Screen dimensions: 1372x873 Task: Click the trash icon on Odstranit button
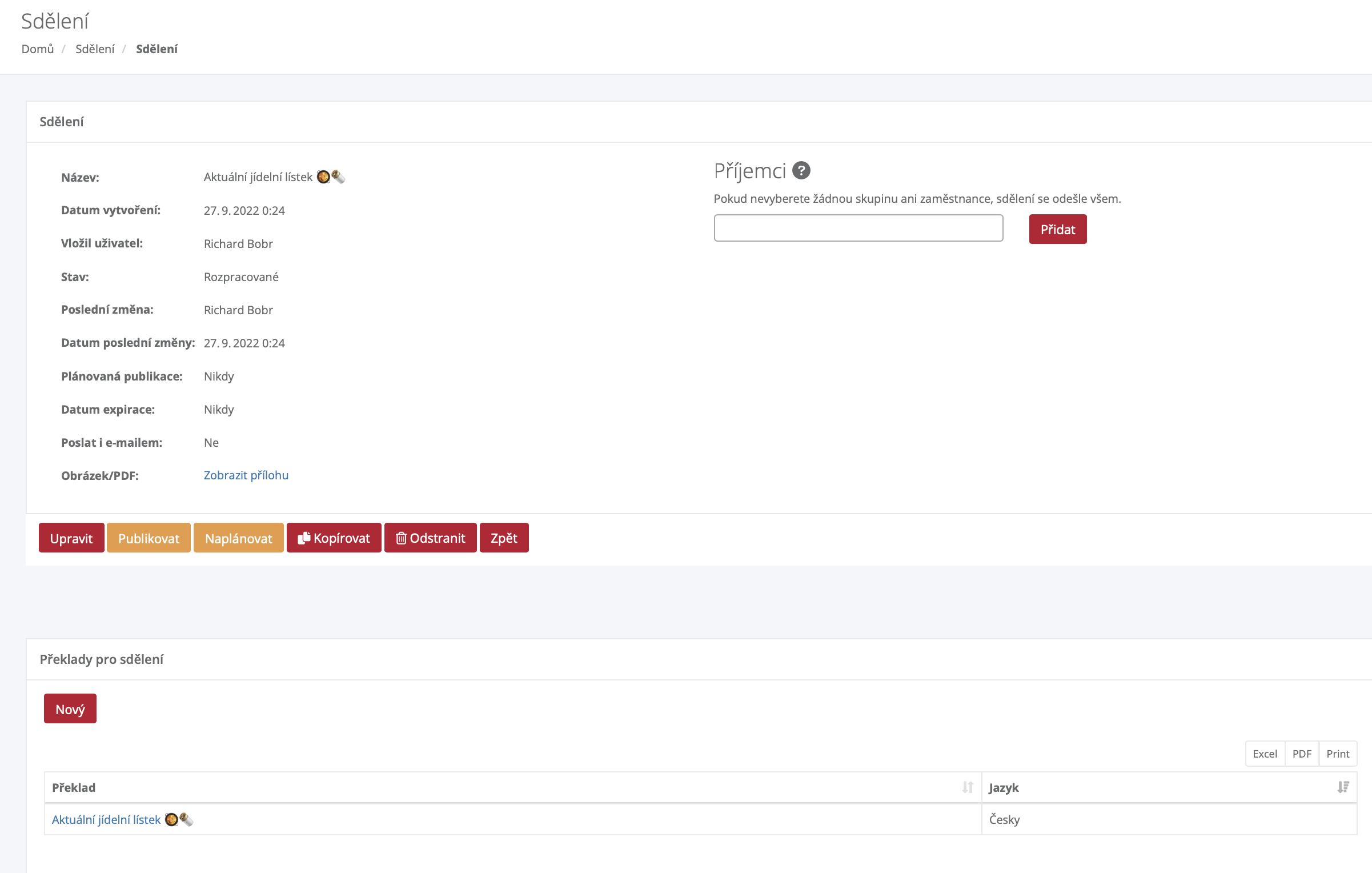(401, 538)
